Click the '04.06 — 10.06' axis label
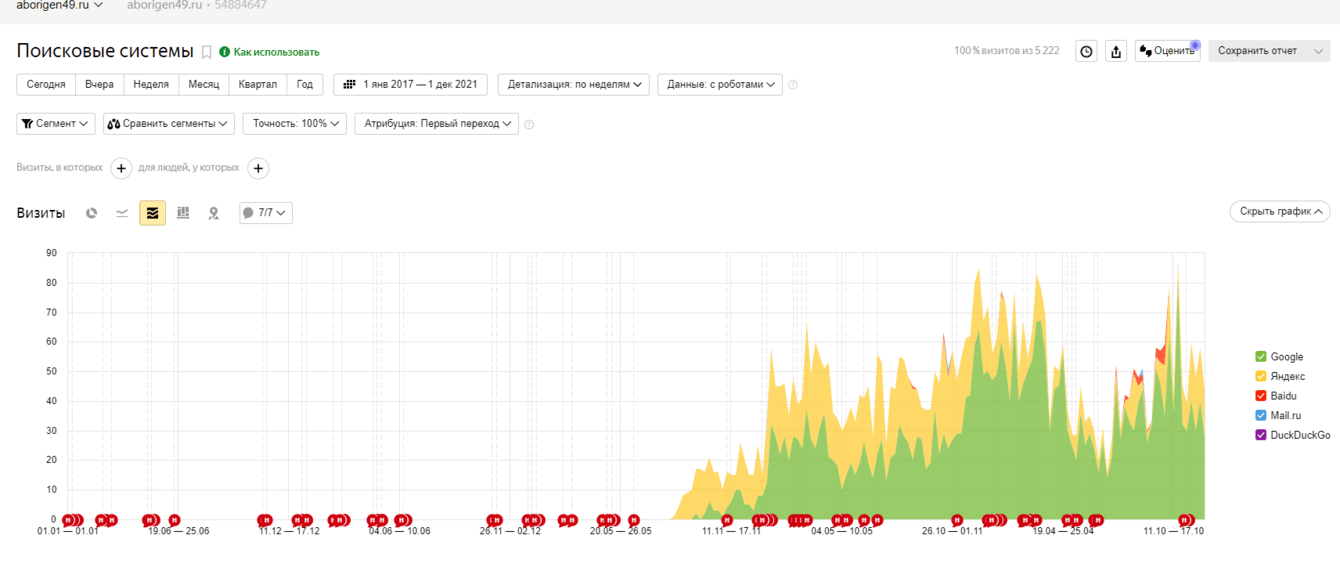This screenshot has width=1340, height=564. point(399,532)
